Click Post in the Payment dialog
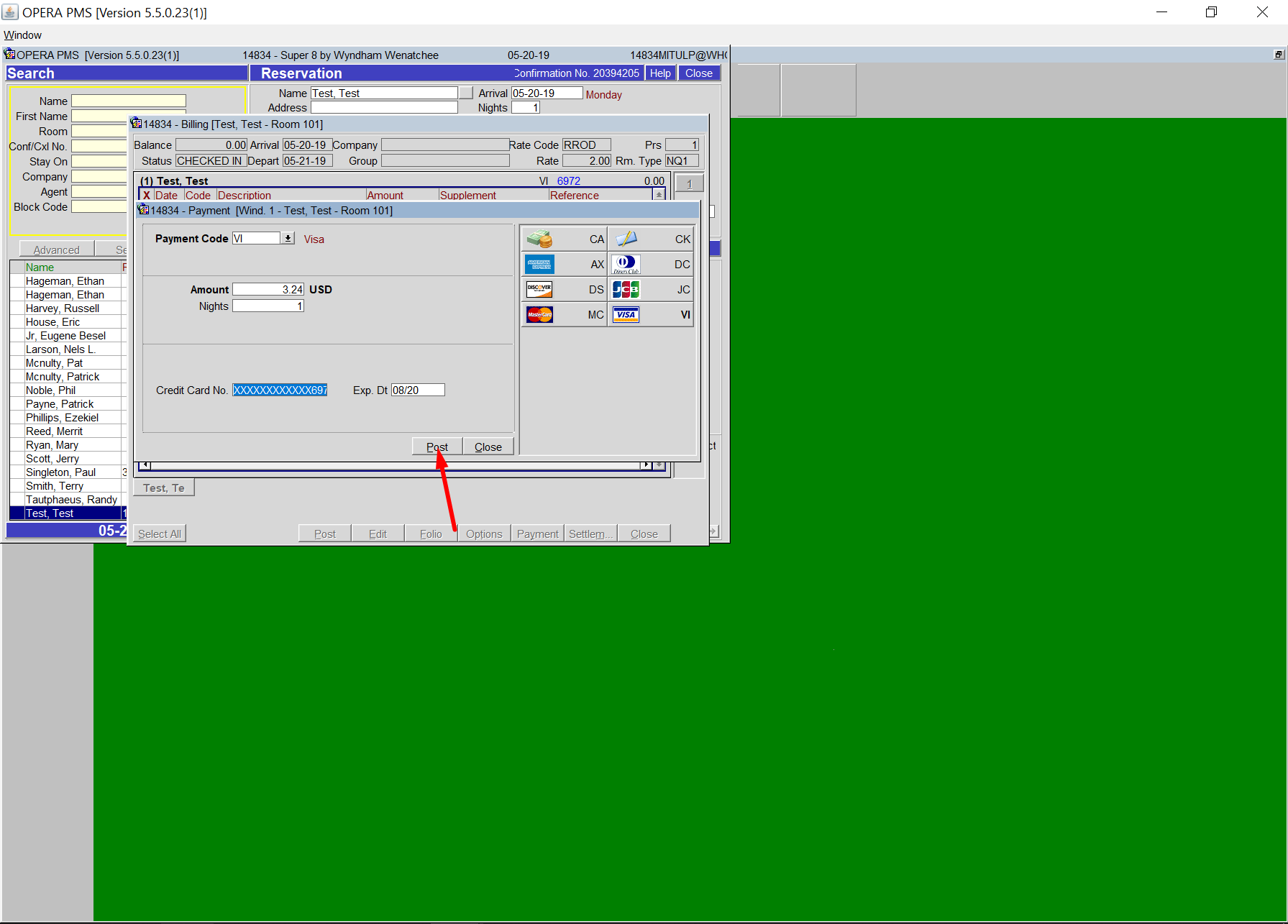 click(x=437, y=447)
